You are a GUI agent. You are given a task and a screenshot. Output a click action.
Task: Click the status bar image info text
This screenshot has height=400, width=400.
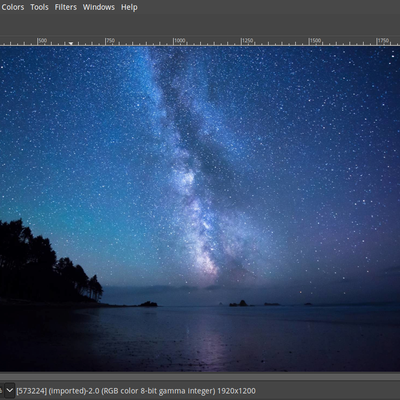[136, 391]
